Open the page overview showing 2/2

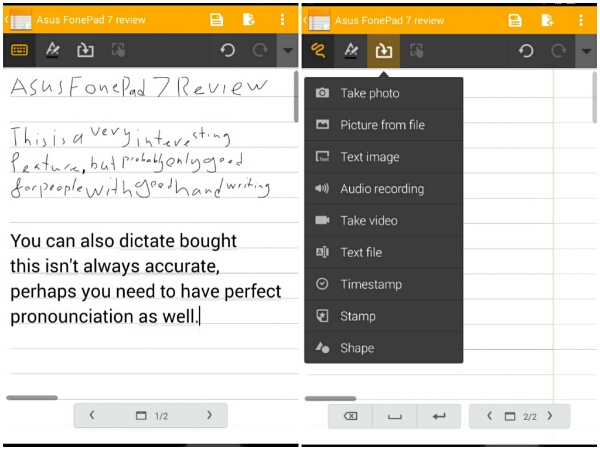[x=520, y=416]
